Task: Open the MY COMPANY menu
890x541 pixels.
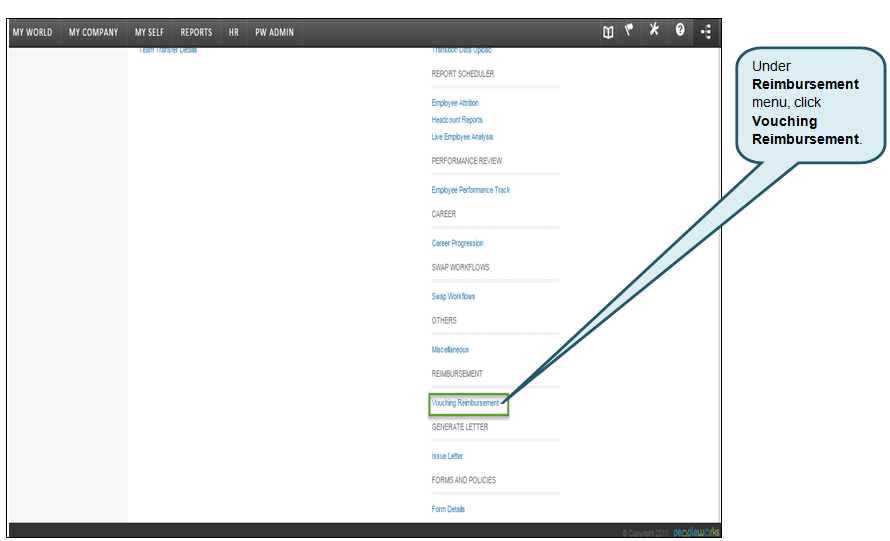Action: (93, 32)
